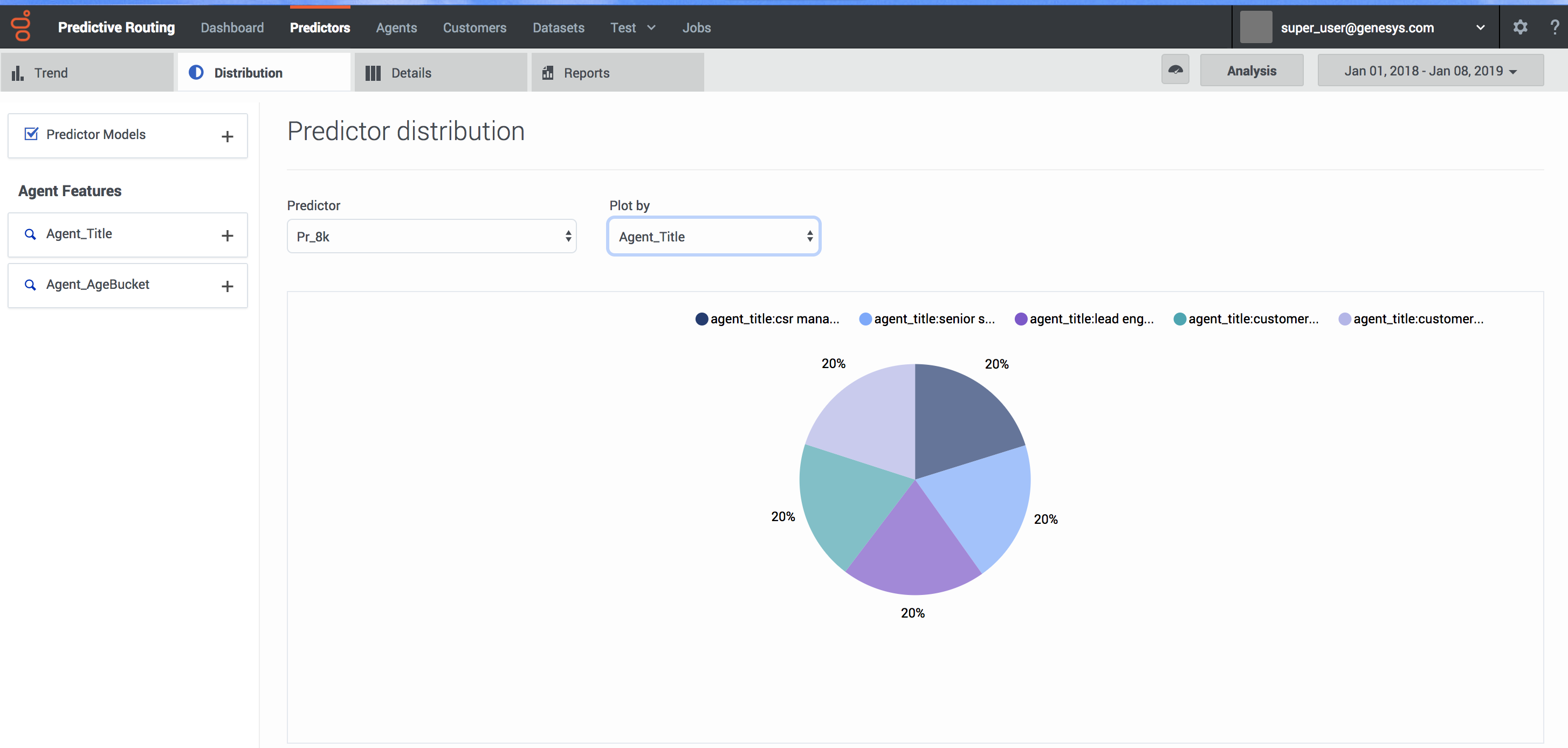
Task: Open the Predictor dropdown showing Pr_8k
Action: click(431, 237)
